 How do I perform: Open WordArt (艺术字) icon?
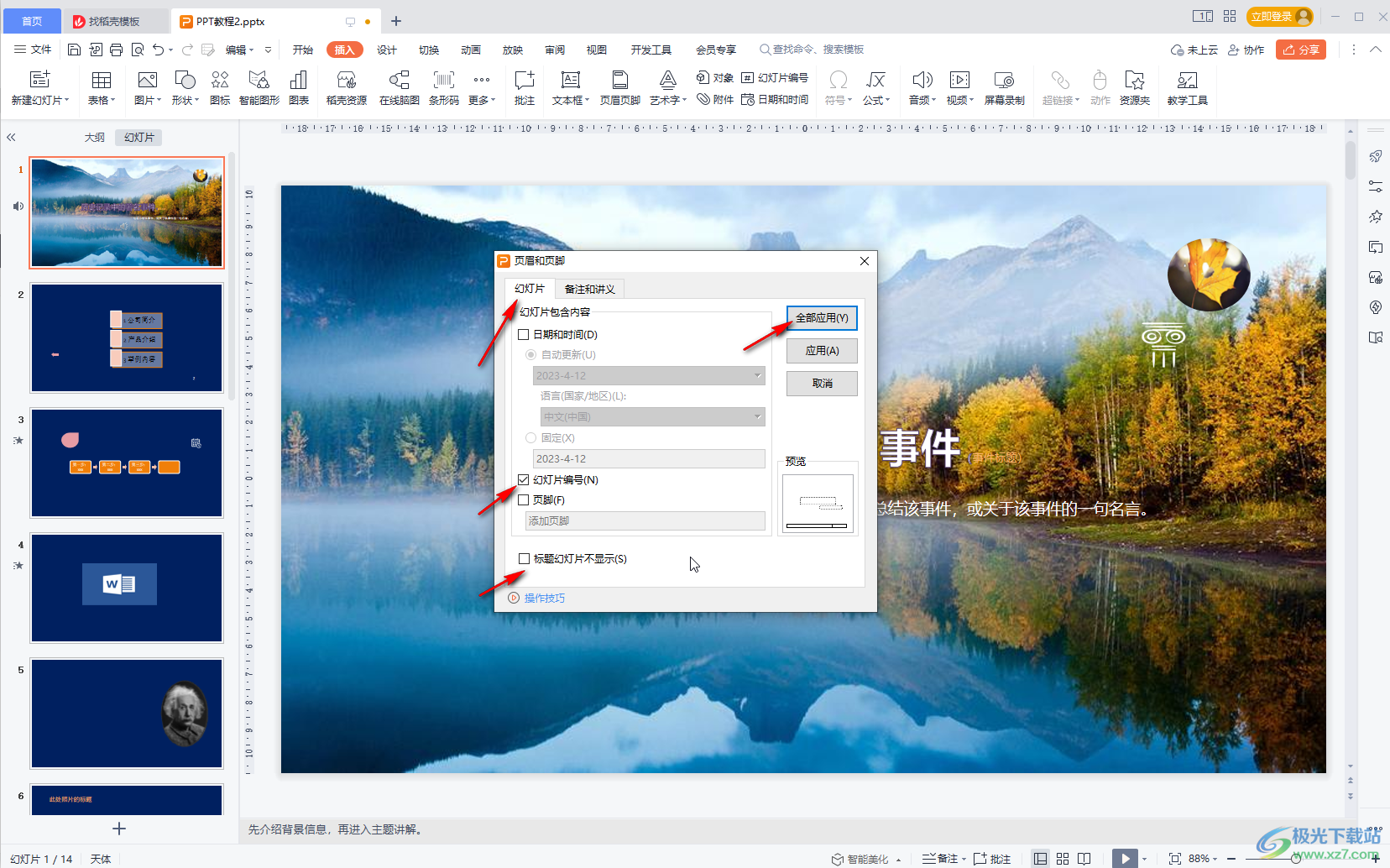[x=668, y=80]
